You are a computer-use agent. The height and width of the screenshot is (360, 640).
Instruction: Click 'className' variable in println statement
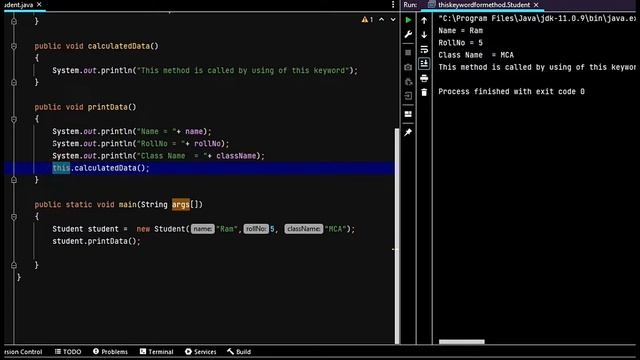[x=236, y=156]
